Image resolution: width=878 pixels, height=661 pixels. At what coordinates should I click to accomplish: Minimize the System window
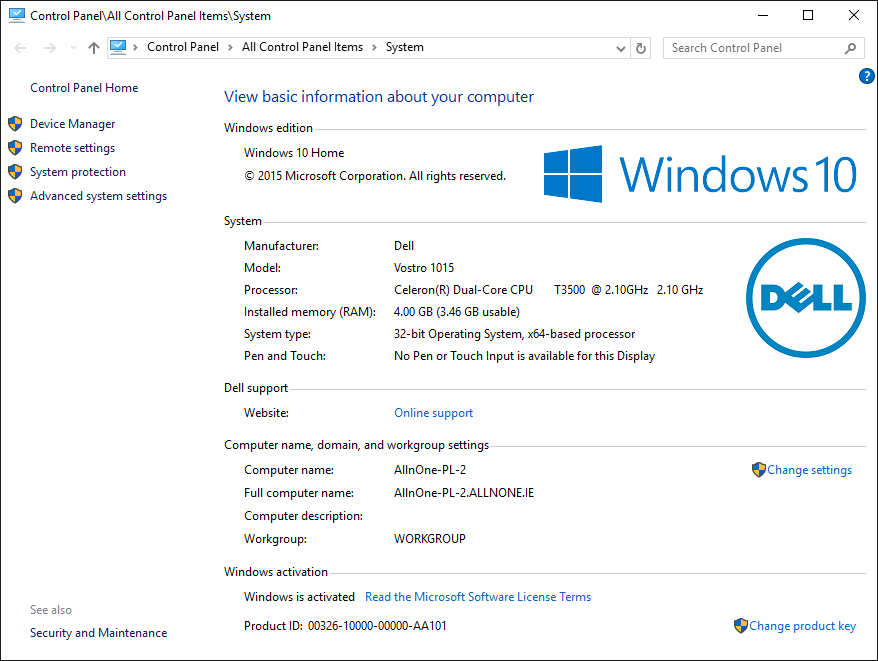coord(763,15)
